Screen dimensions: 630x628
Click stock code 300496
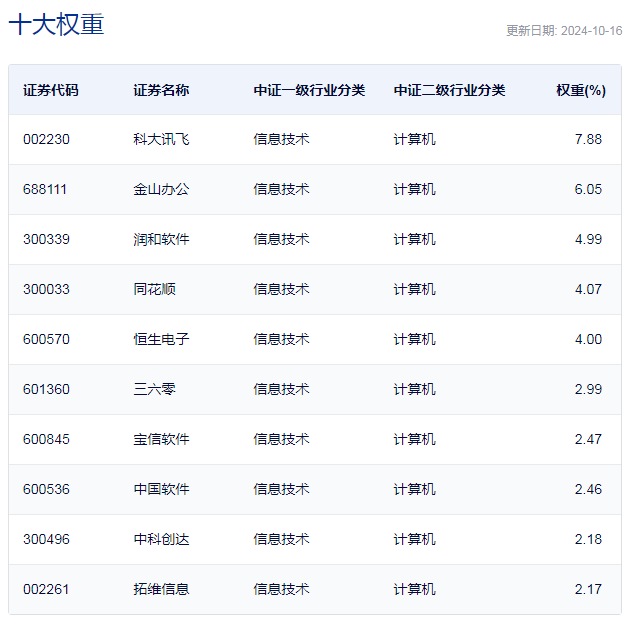coord(46,539)
